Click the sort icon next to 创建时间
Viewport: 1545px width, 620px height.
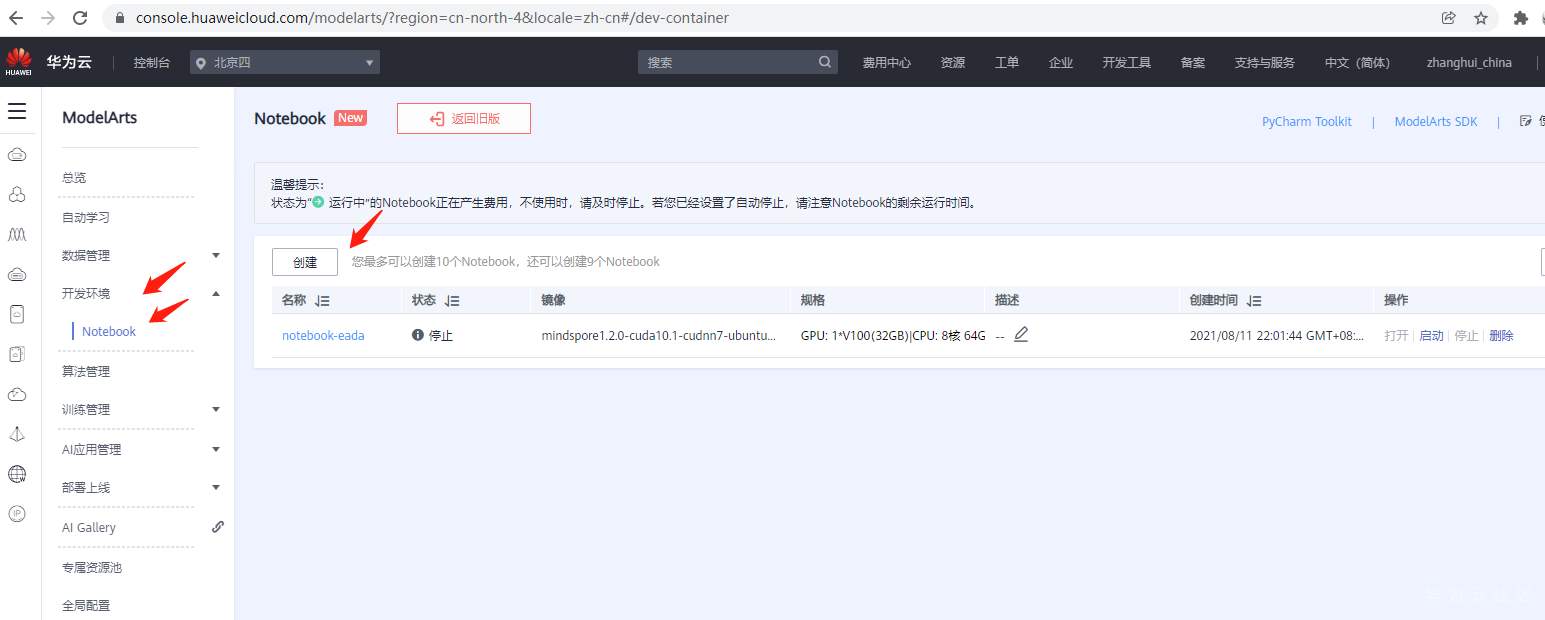pos(1254,301)
